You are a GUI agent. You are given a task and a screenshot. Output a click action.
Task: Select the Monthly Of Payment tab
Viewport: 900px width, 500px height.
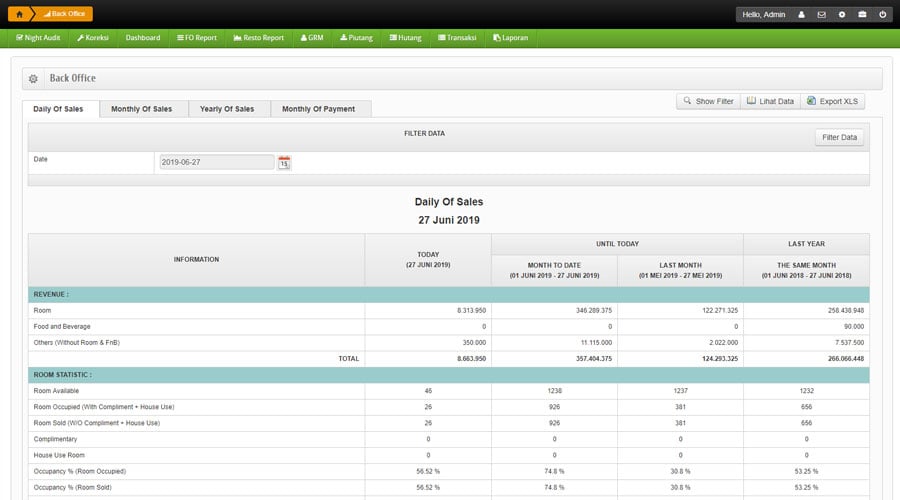click(318, 109)
